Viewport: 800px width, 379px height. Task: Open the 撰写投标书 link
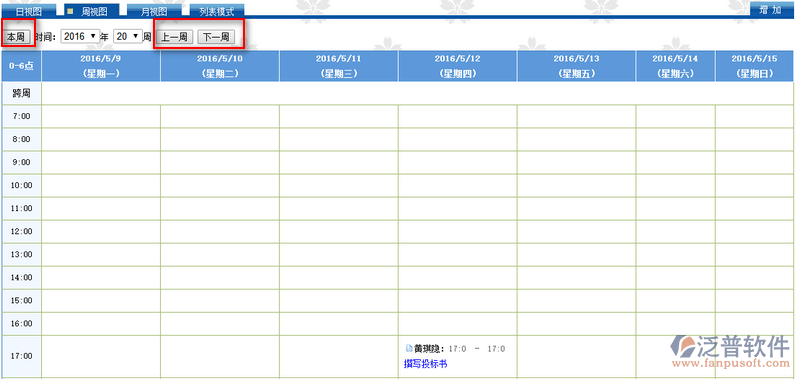(x=426, y=364)
